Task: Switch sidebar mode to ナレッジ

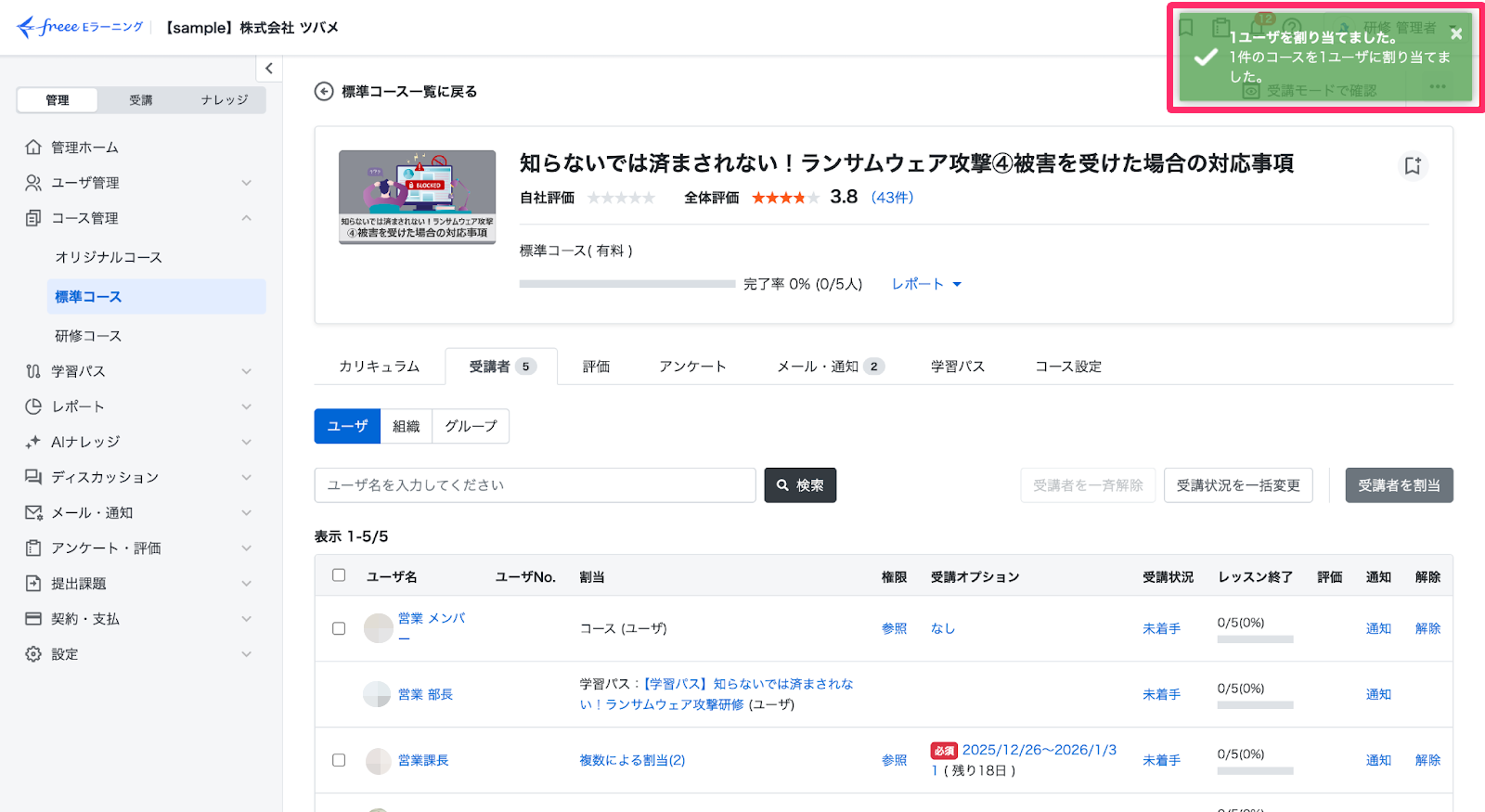Action: click(225, 100)
